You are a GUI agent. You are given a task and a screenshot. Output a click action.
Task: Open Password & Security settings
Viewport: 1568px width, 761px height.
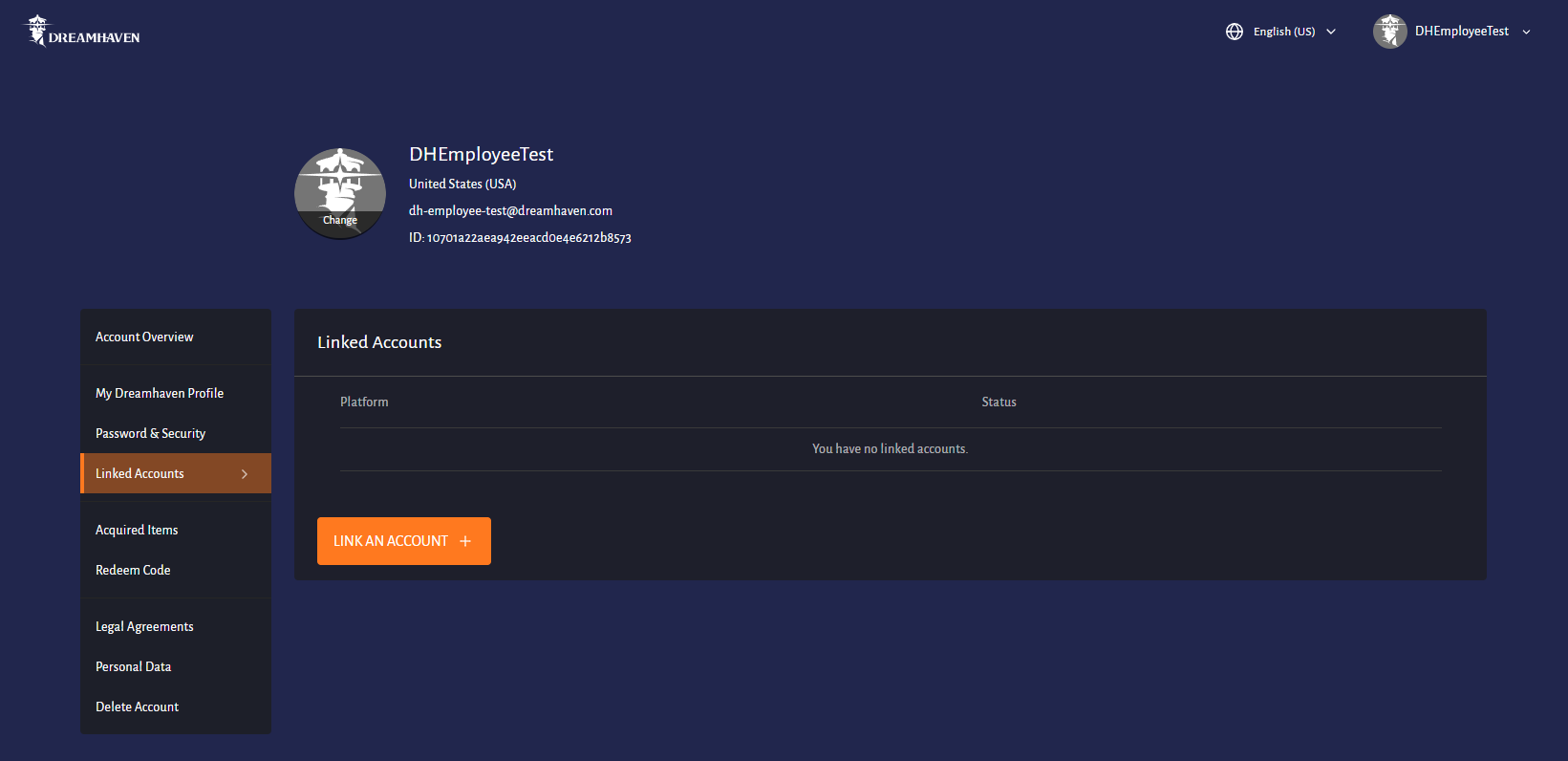click(x=176, y=433)
